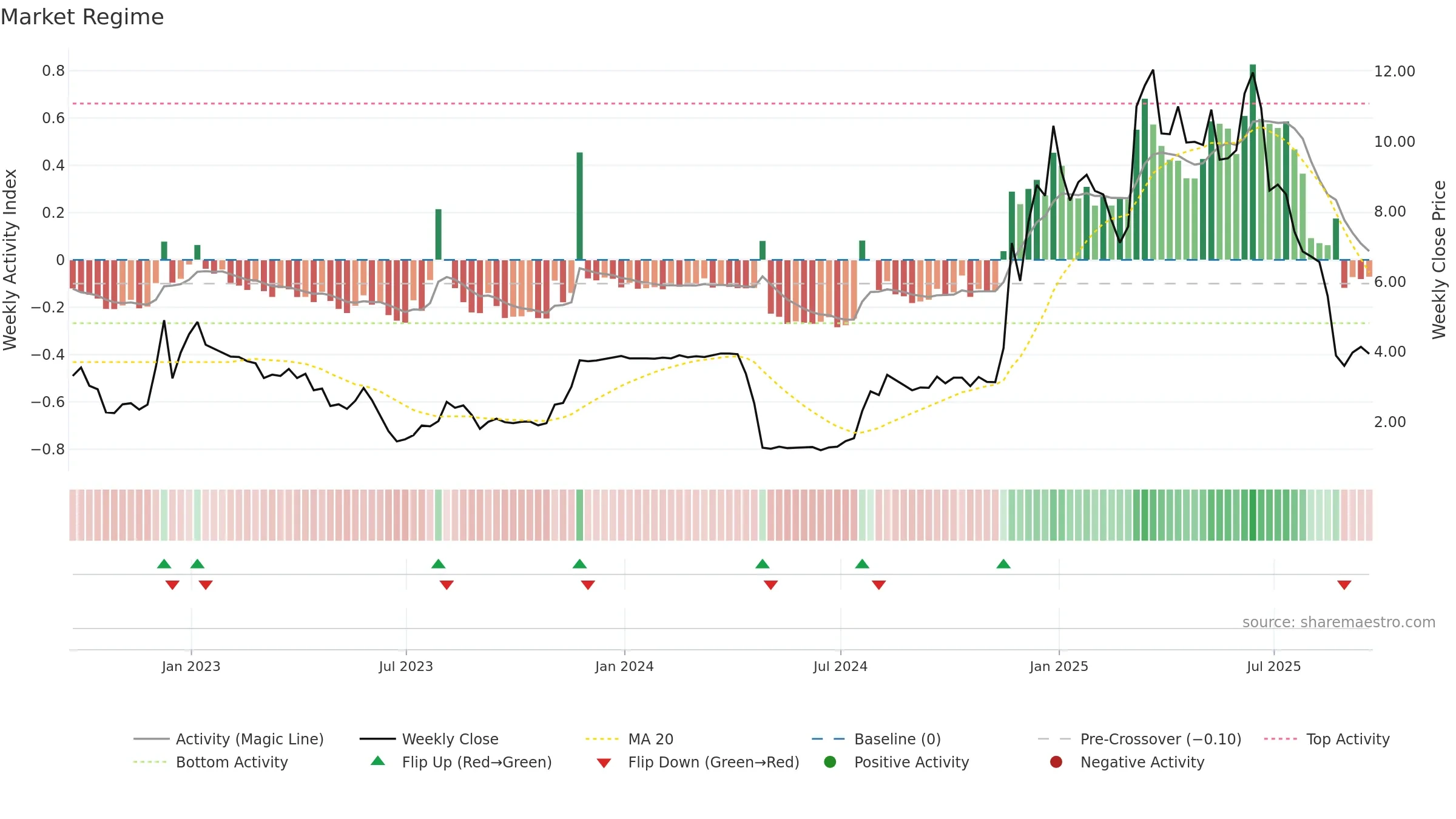Image resolution: width=1456 pixels, height=819 pixels.
Task: Select the flip-down marker just after Jan 2023
Action: tap(206, 585)
